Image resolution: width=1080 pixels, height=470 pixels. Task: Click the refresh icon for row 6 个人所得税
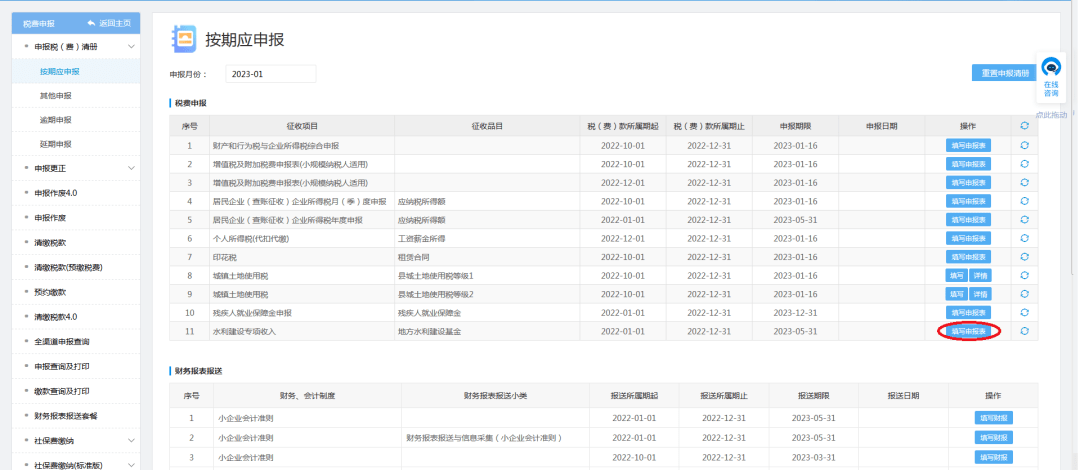tap(1024, 238)
